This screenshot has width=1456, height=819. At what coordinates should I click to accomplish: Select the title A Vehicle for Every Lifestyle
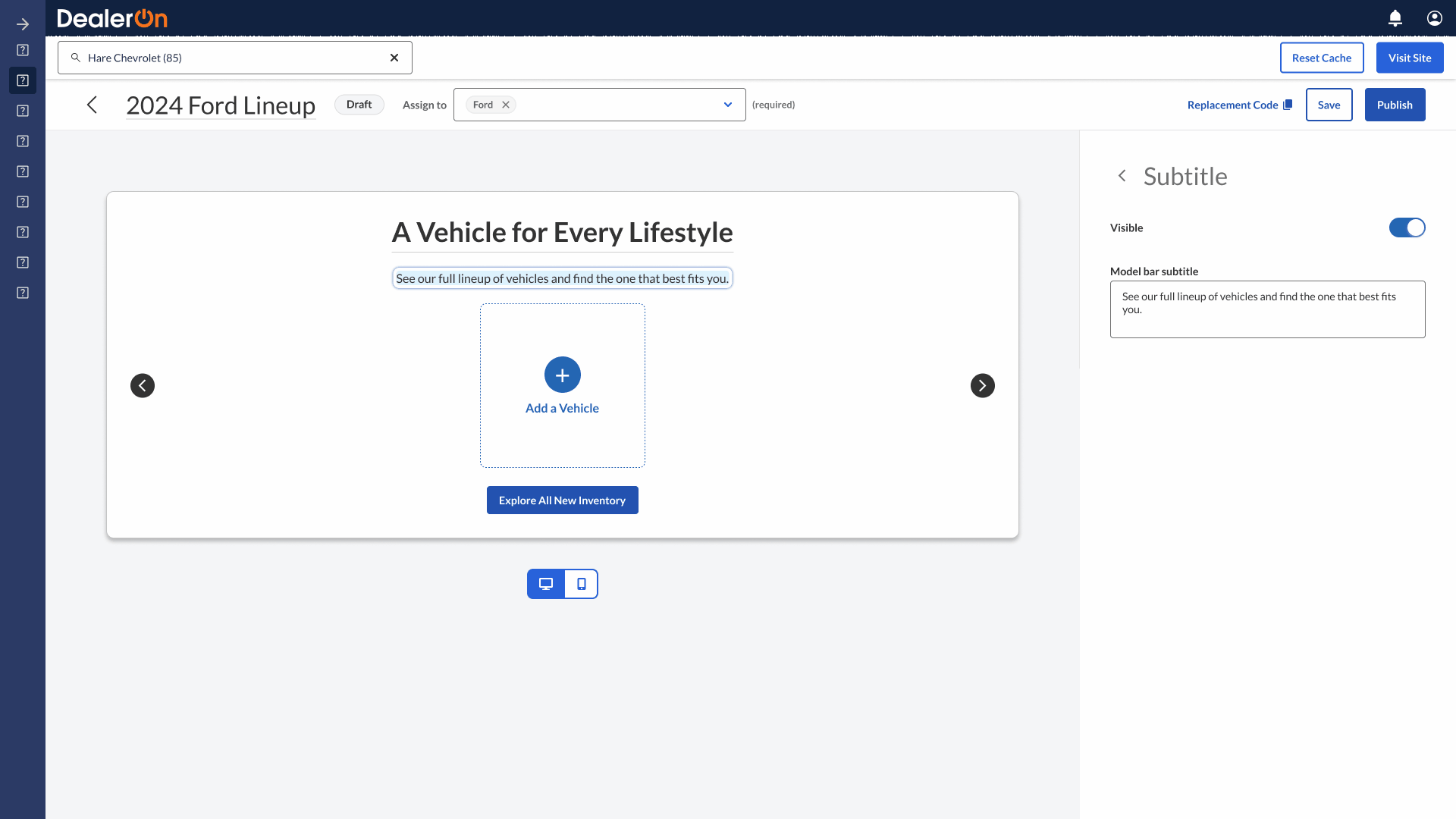point(563,232)
